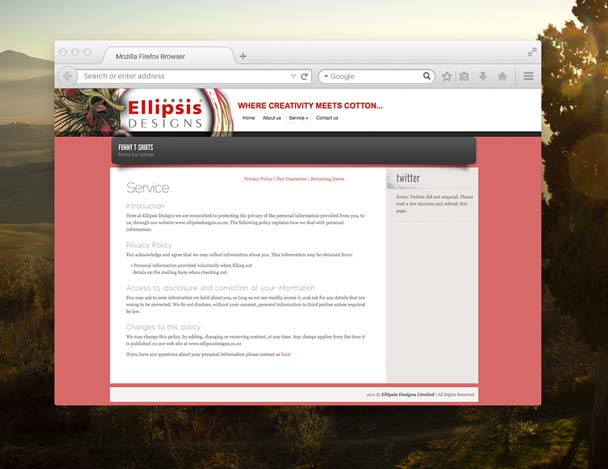Click the Funny T-Shirts banner heading
This screenshot has width=608, height=469.
(136, 147)
